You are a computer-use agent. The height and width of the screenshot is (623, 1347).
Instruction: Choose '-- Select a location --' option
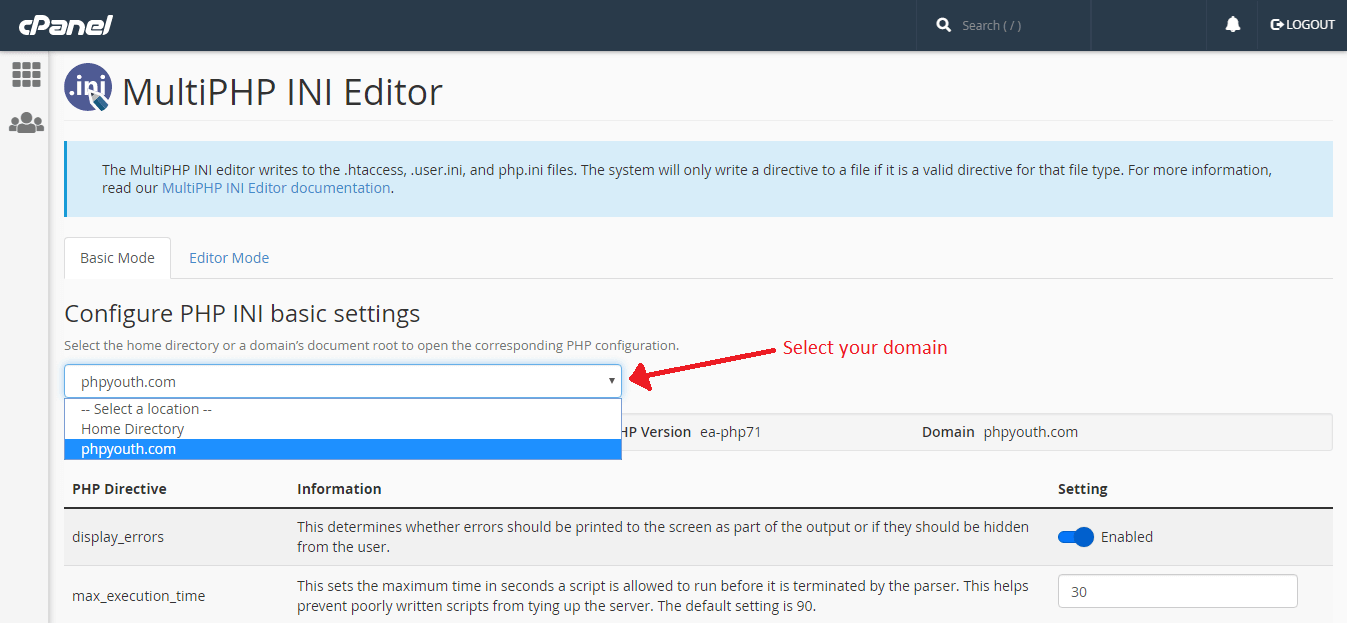click(343, 409)
